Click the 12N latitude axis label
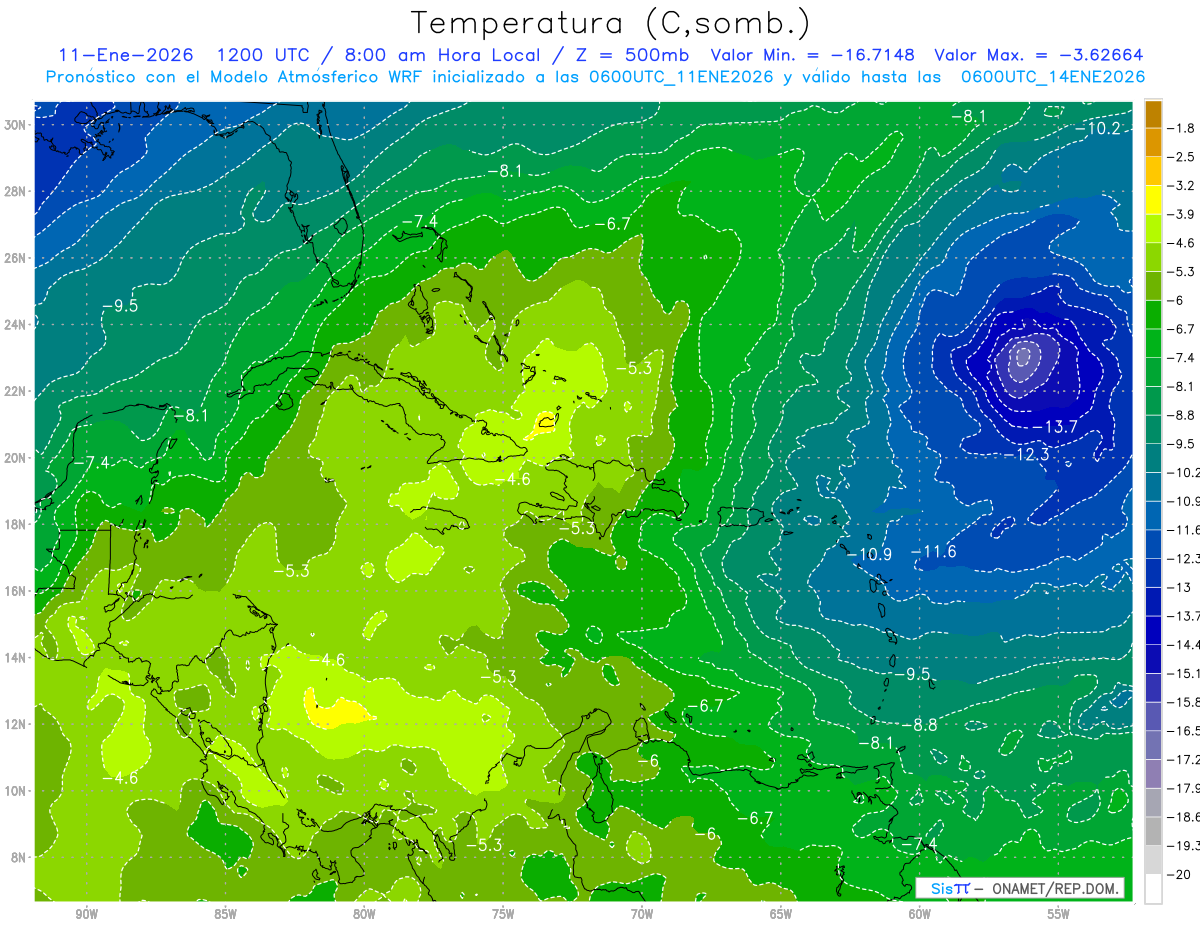Image resolution: width=1200 pixels, height=927 pixels. (17, 724)
